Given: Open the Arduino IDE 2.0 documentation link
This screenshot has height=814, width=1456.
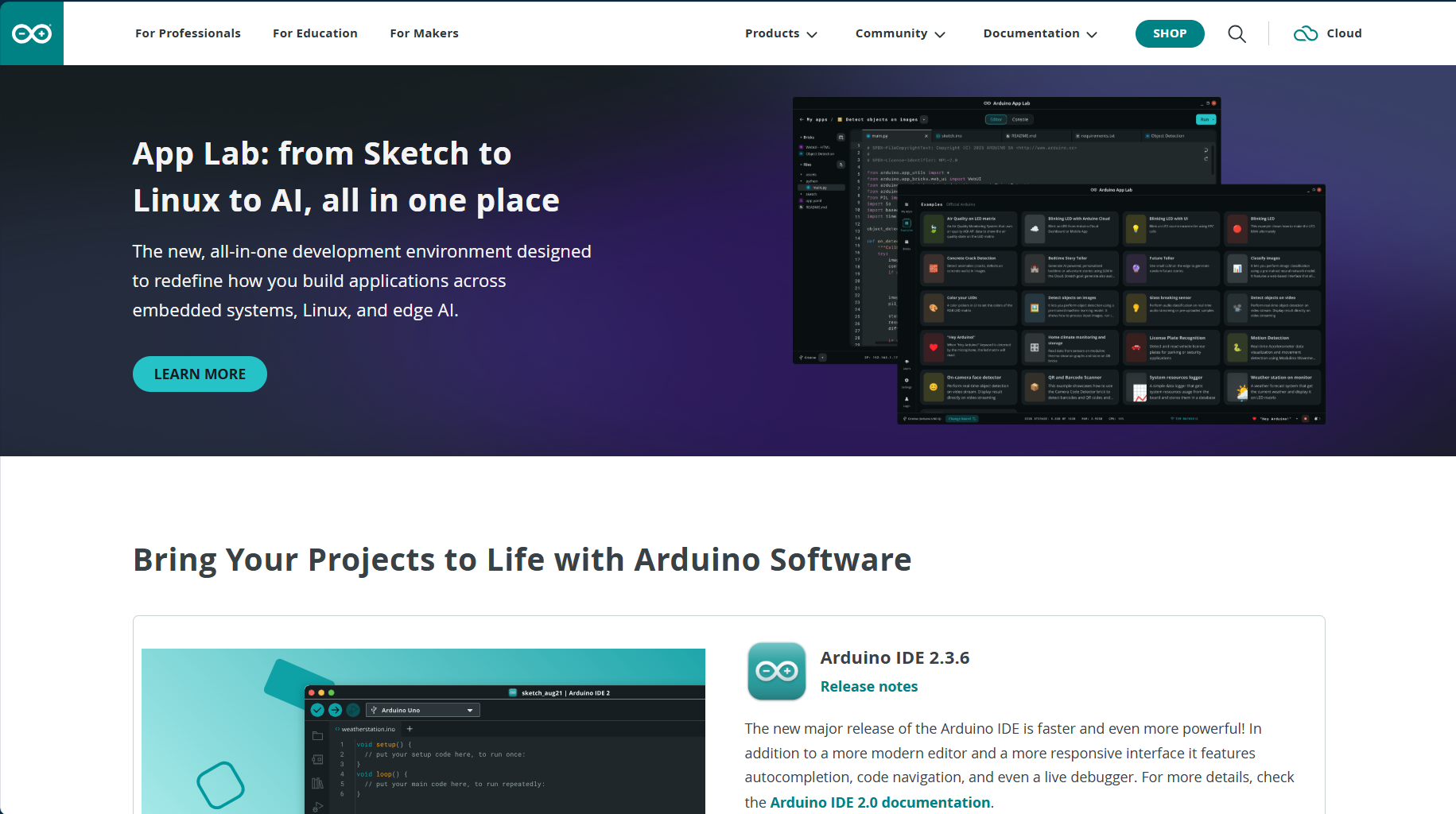Looking at the screenshot, I should [x=879, y=802].
